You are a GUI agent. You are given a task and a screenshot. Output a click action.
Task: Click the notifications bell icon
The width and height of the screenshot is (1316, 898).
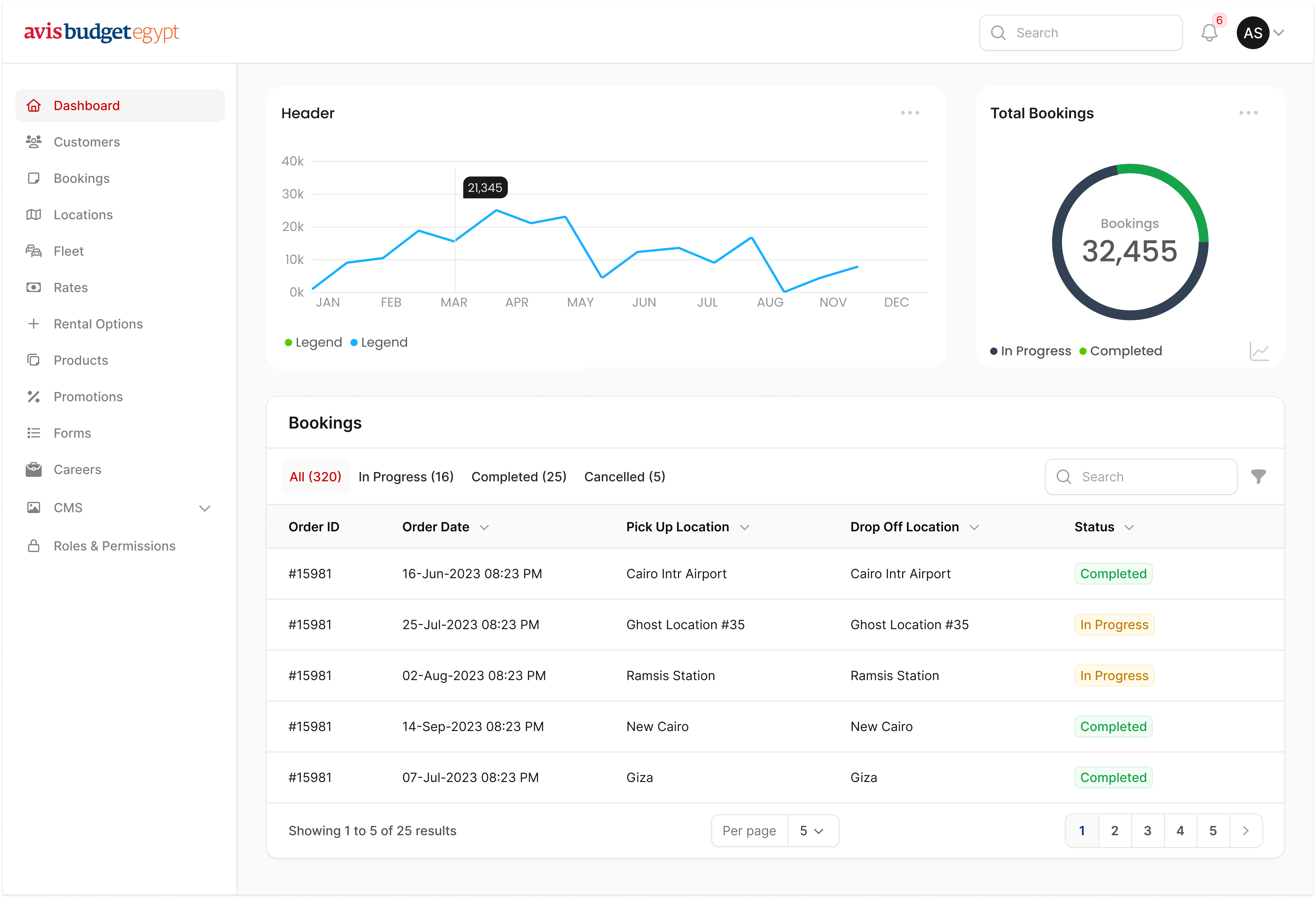[1209, 33]
